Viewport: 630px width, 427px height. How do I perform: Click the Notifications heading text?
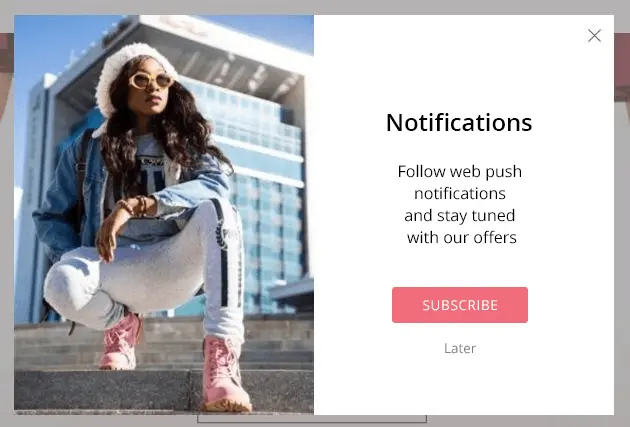pos(459,123)
